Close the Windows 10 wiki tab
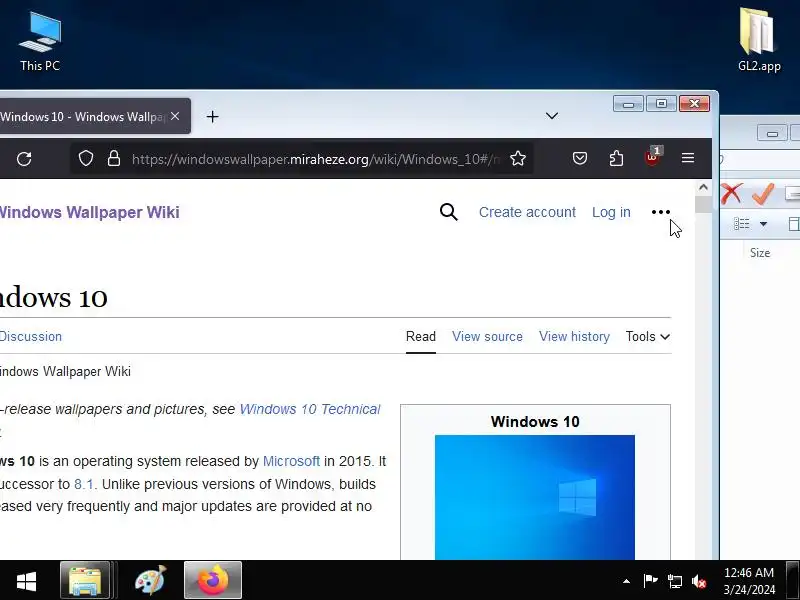Image resolution: width=800 pixels, height=600 pixels. 175,116
